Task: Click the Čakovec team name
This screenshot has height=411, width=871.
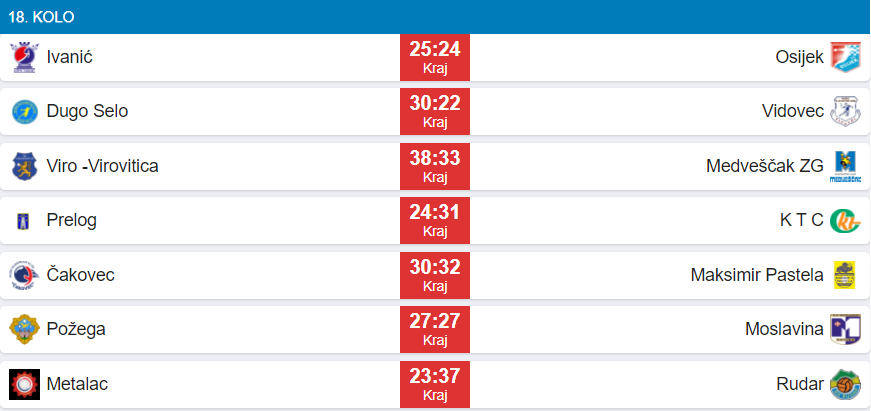Action: coord(81,274)
